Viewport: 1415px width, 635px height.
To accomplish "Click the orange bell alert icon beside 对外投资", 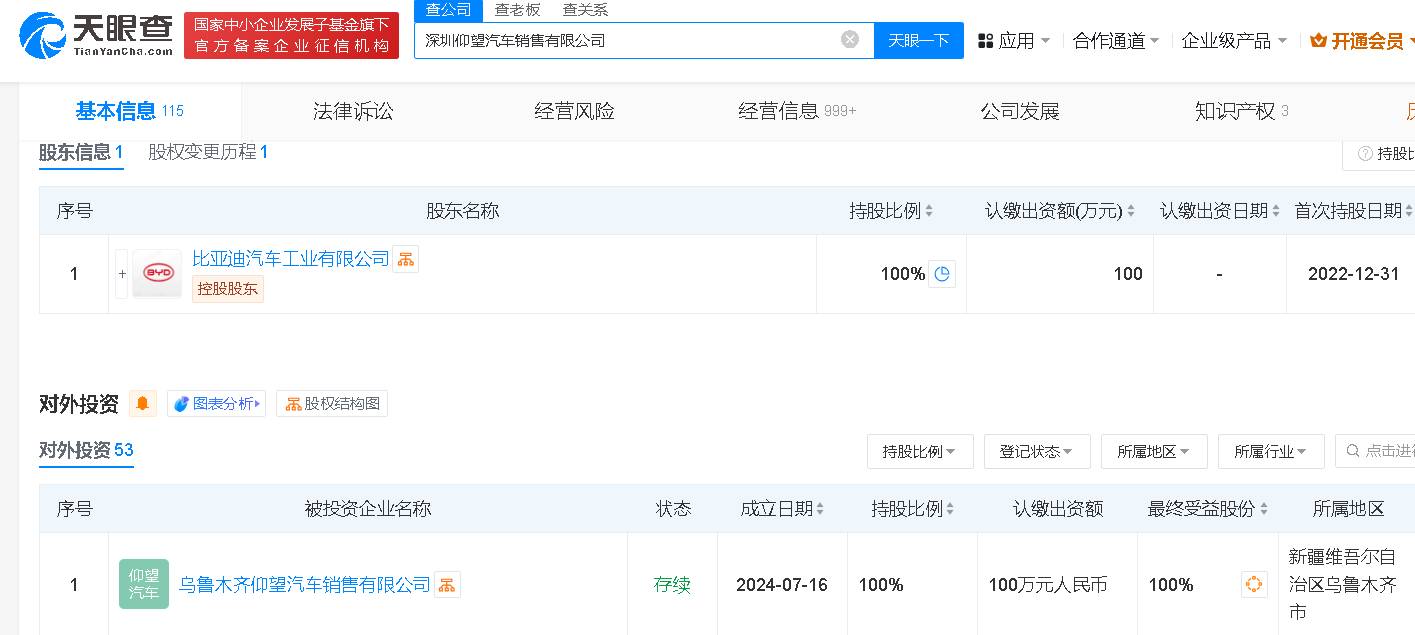I will coord(143,403).
